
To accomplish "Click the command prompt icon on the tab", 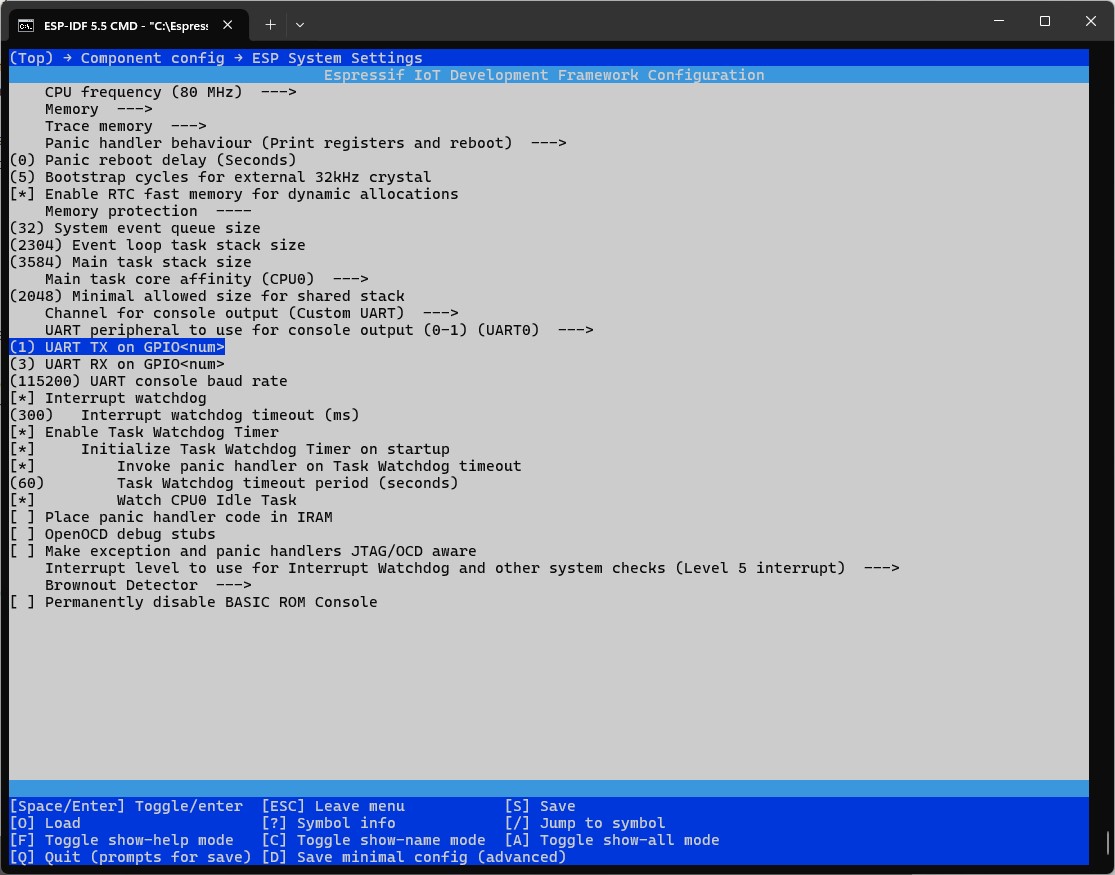I will pyautogui.click(x=26, y=26).
